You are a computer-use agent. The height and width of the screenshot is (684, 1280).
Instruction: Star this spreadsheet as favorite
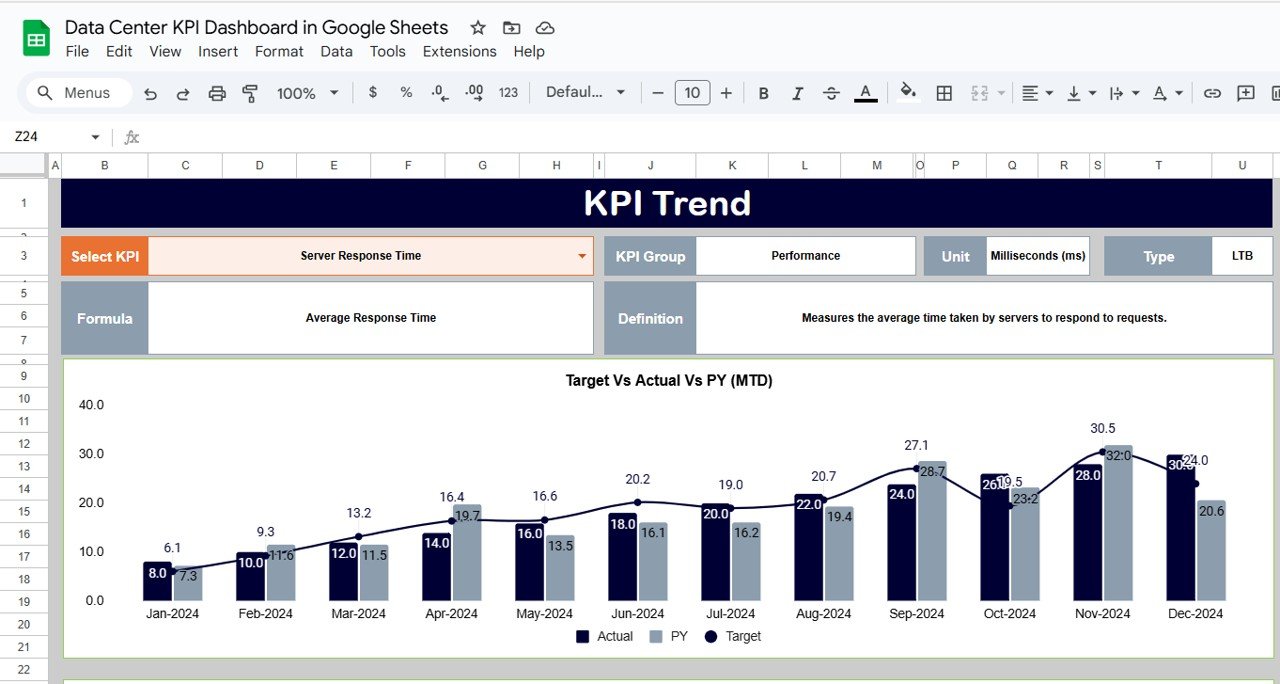tap(477, 27)
